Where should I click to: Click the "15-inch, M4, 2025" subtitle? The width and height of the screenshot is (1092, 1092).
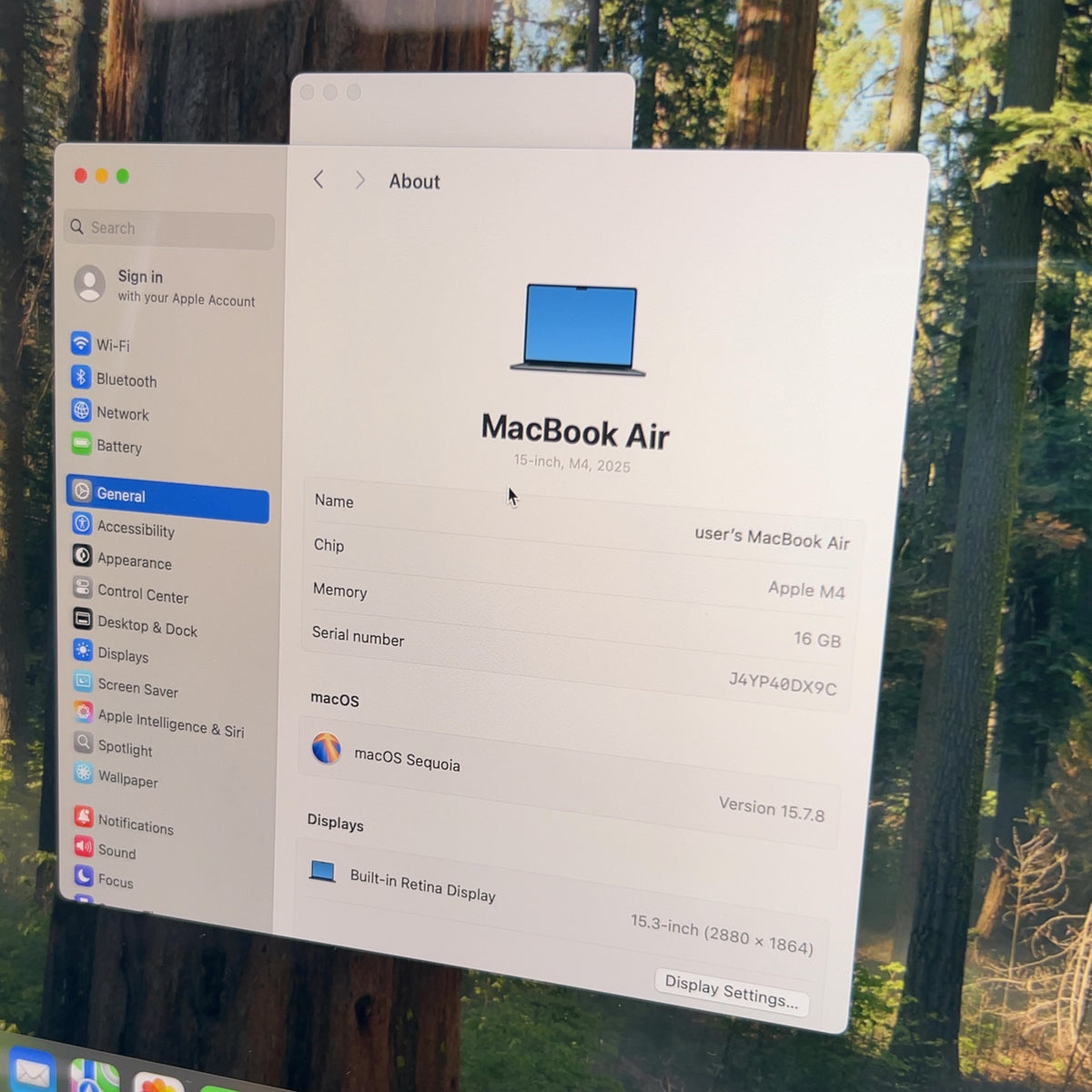tap(571, 463)
